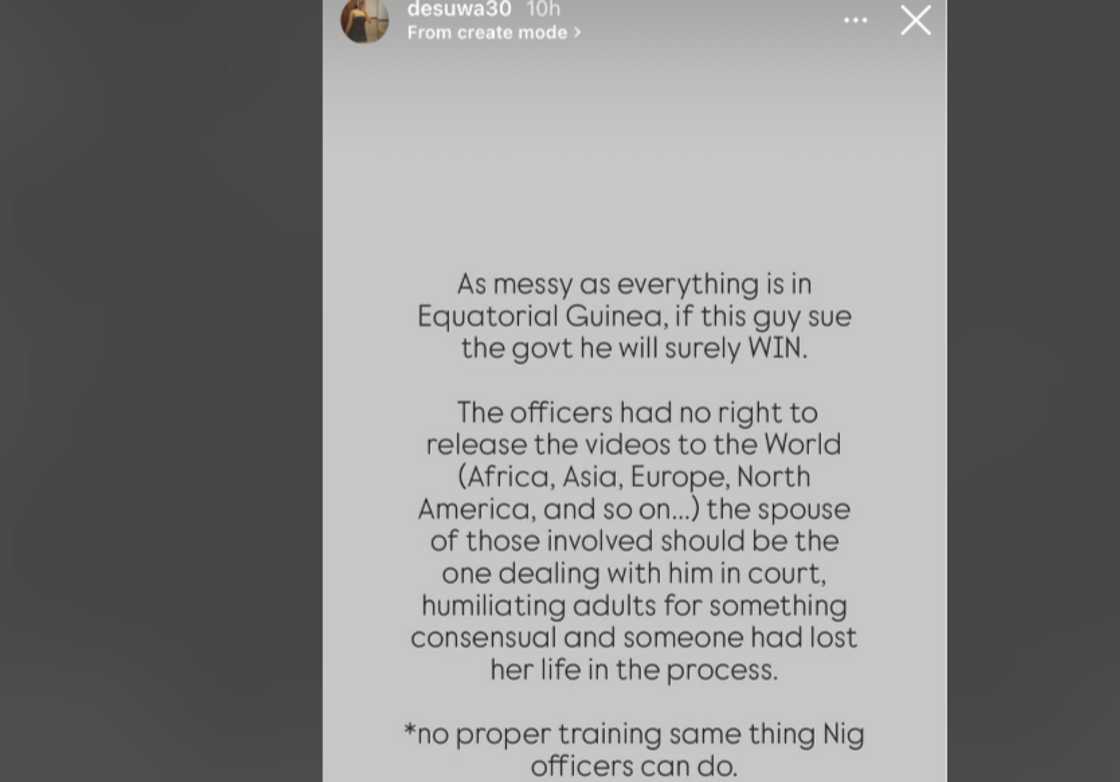Click the chevron next to create mode label
1120x782 pixels.
coord(576,32)
